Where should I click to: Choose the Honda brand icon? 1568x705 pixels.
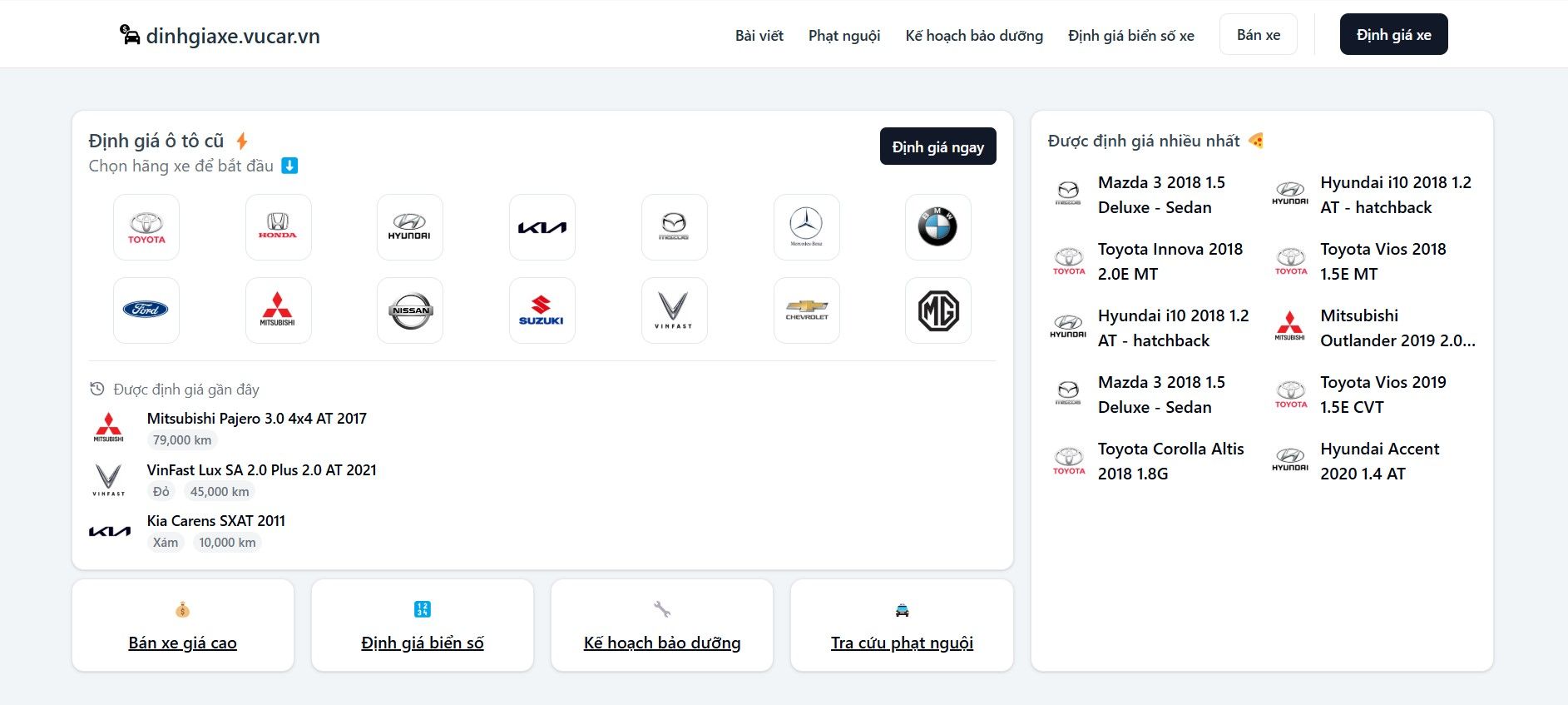tap(279, 227)
